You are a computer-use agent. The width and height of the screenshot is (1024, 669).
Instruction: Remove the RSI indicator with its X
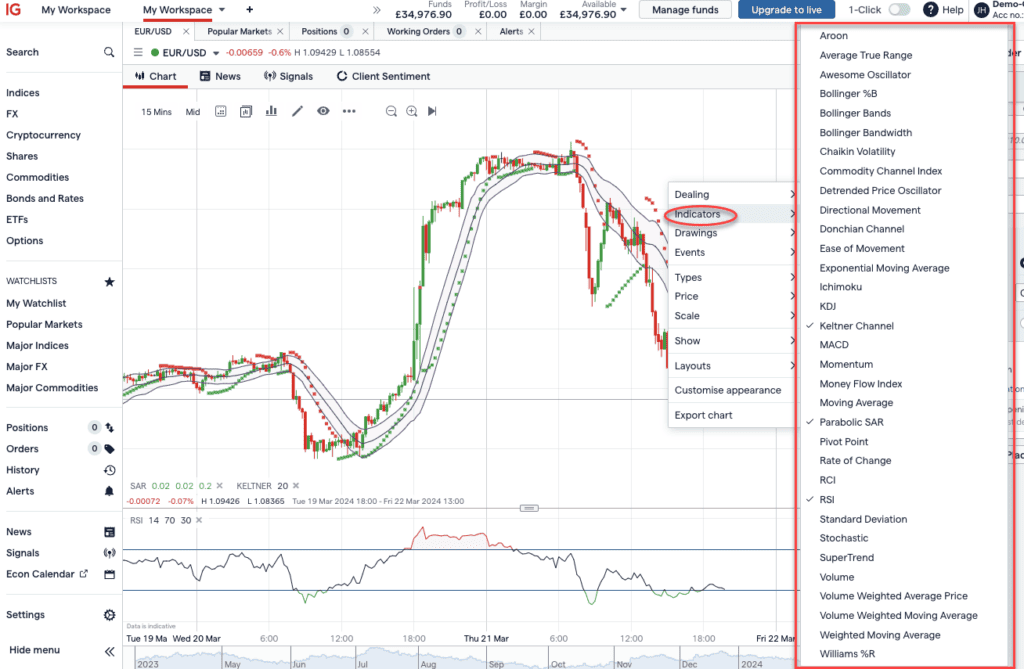(x=199, y=521)
